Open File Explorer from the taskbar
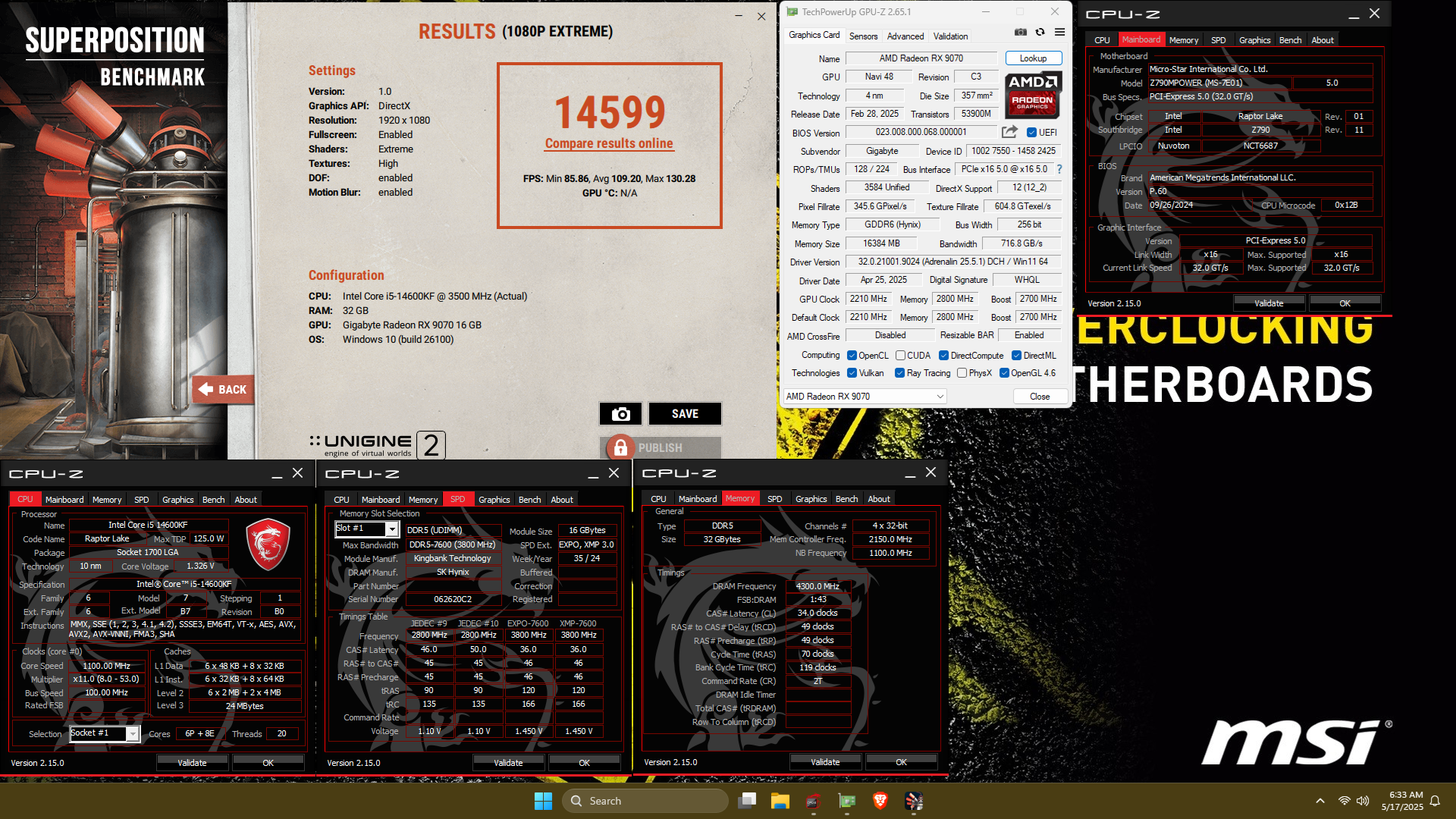 click(780, 801)
